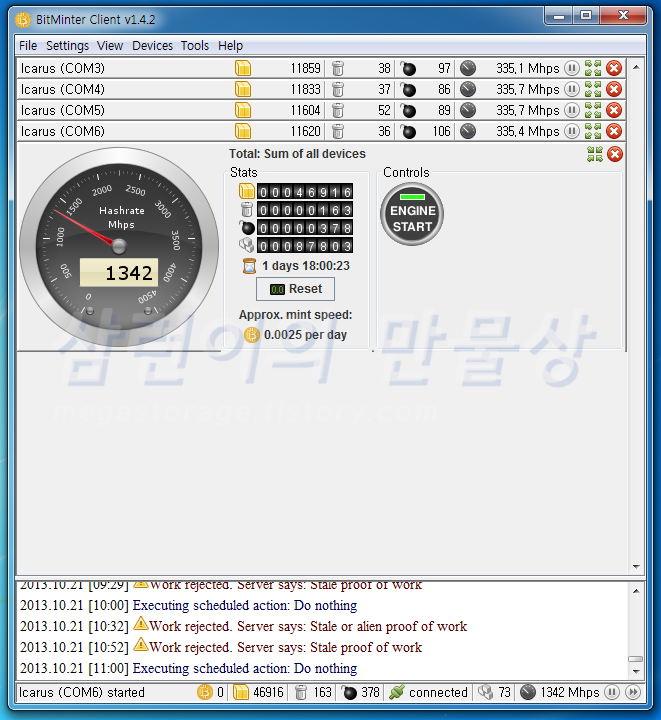Image resolution: width=661 pixels, height=720 pixels.
Task: Click the status bar bomb icon
Action: (349, 692)
